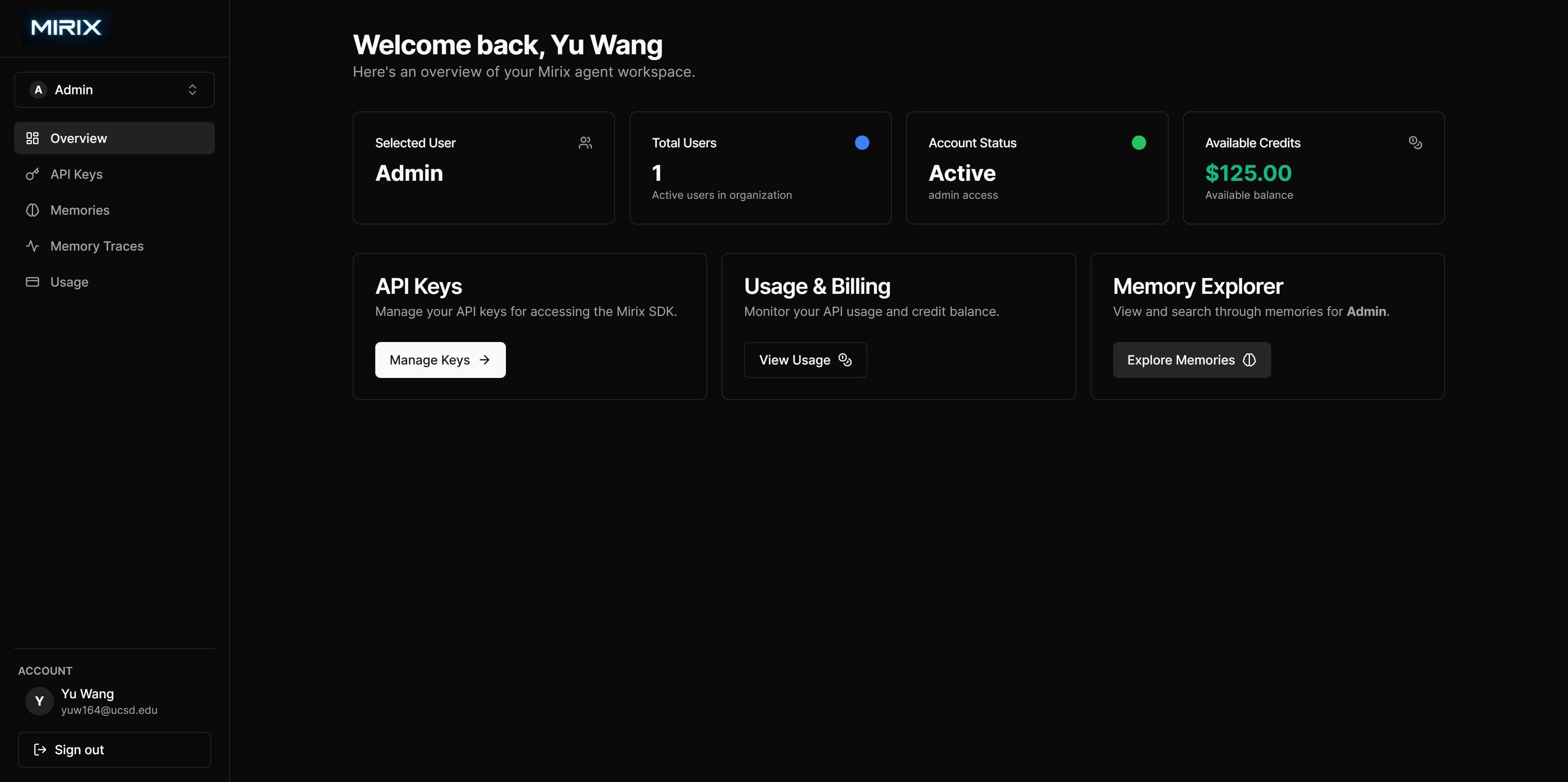This screenshot has width=1568, height=782.
Task: Click the coins icon in Available Credits card
Action: (1415, 143)
